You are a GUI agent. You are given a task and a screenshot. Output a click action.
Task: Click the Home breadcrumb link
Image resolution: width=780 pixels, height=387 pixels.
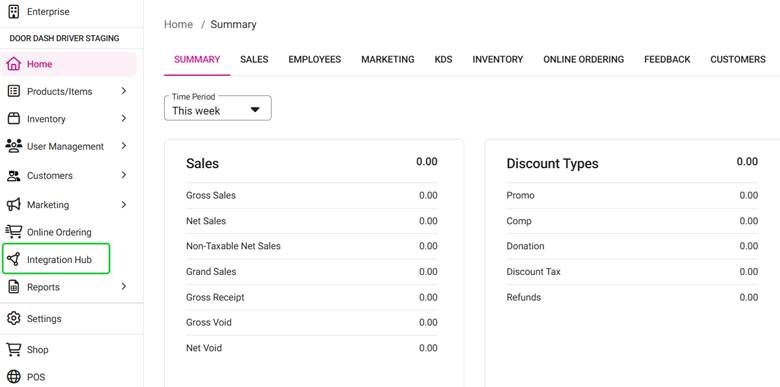tap(179, 24)
